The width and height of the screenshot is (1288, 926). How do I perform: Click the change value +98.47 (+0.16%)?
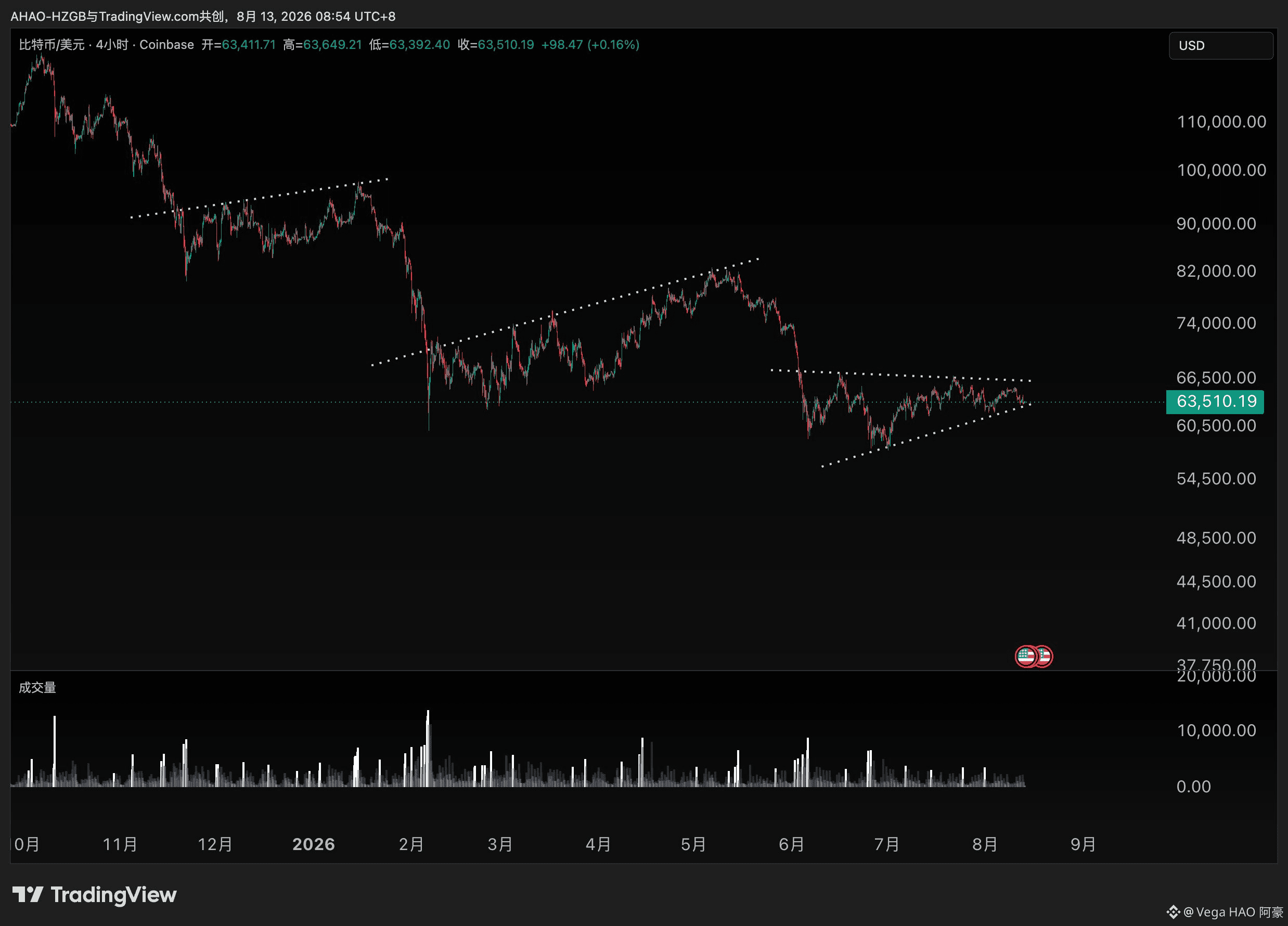point(590,45)
